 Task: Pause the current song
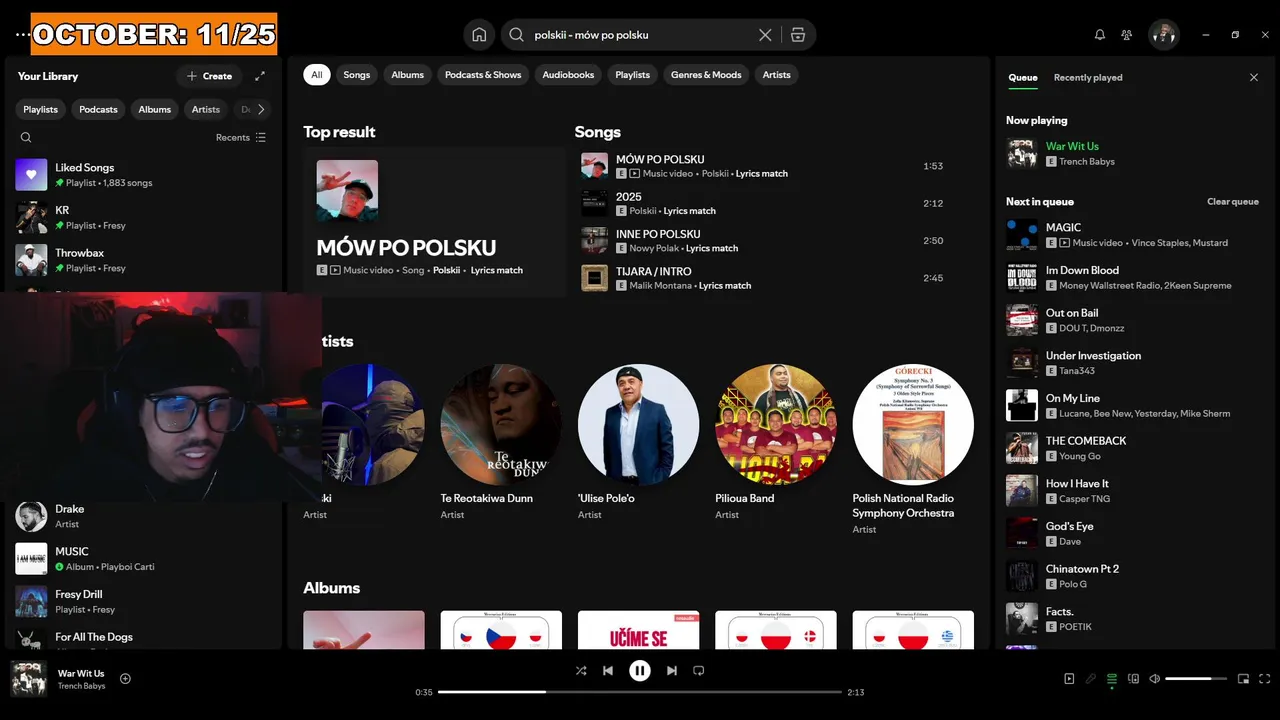pos(640,671)
